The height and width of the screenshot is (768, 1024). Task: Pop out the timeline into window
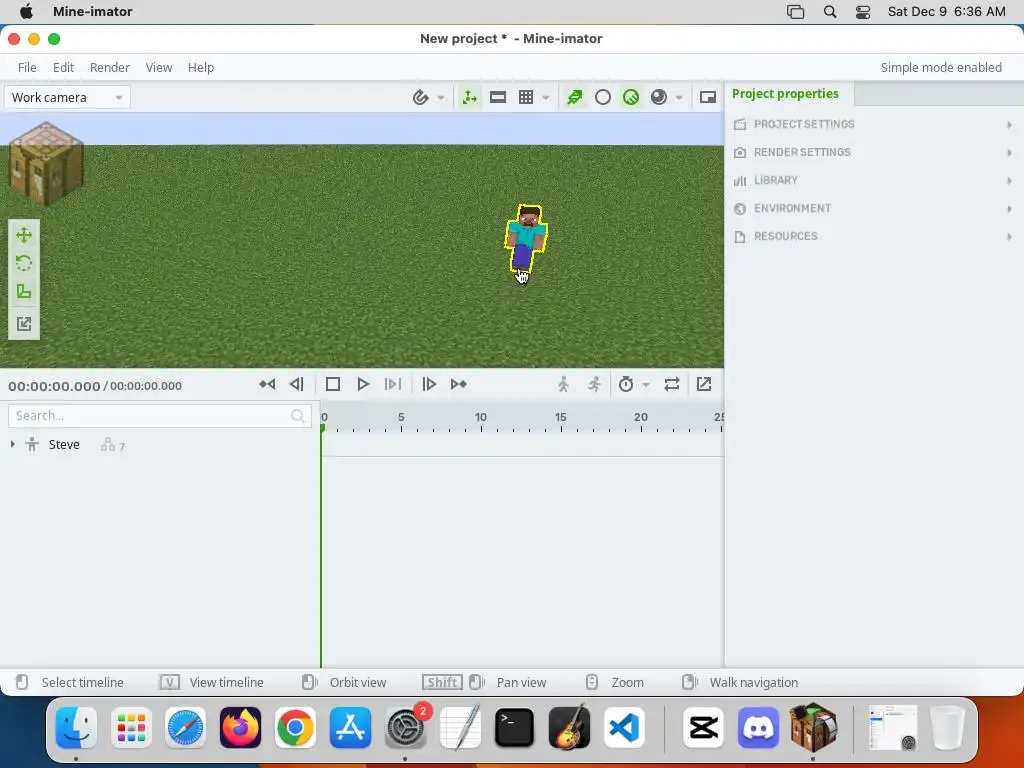[704, 385]
